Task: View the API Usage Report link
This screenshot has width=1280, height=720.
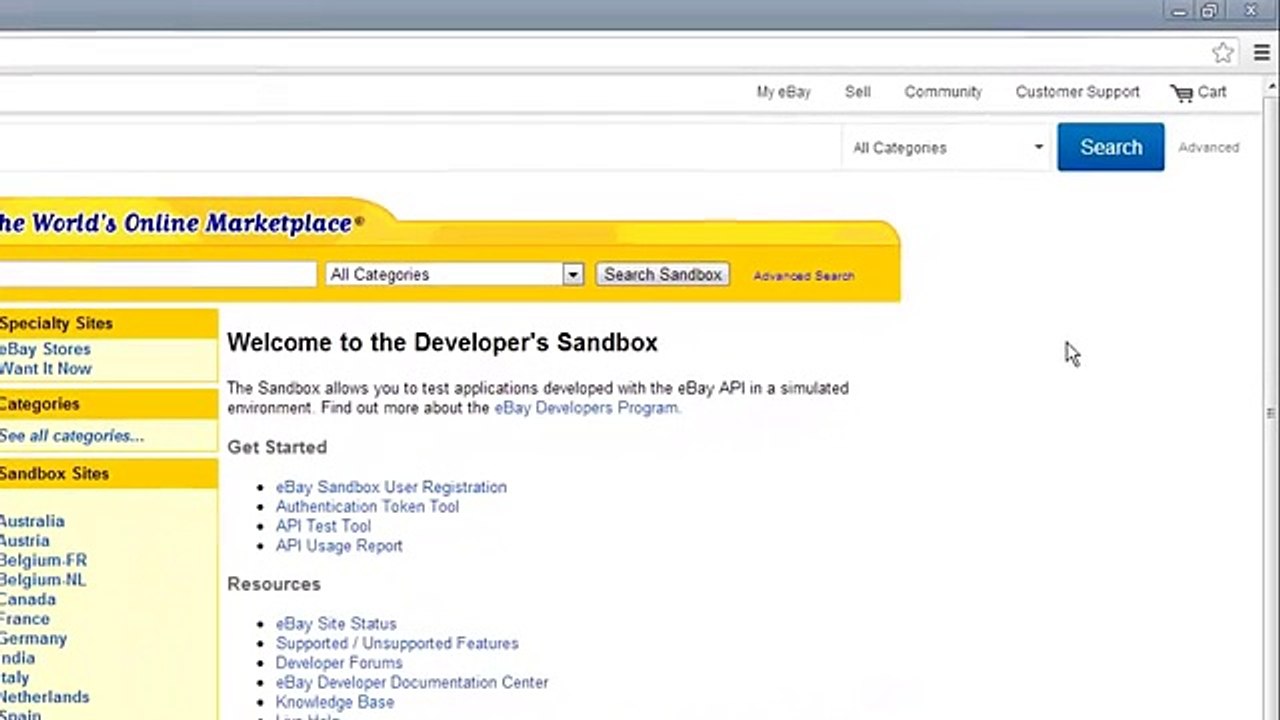Action: (339, 546)
